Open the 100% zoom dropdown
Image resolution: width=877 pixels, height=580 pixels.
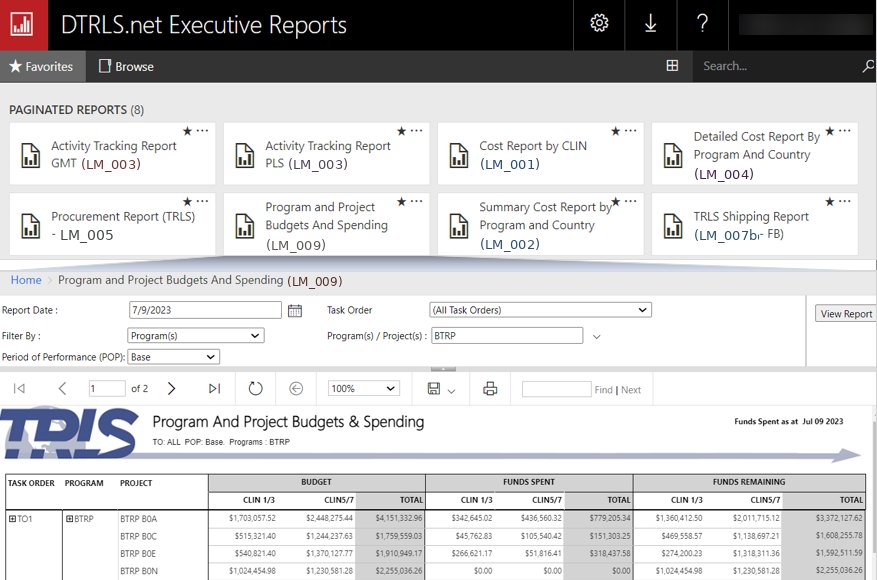click(x=364, y=388)
